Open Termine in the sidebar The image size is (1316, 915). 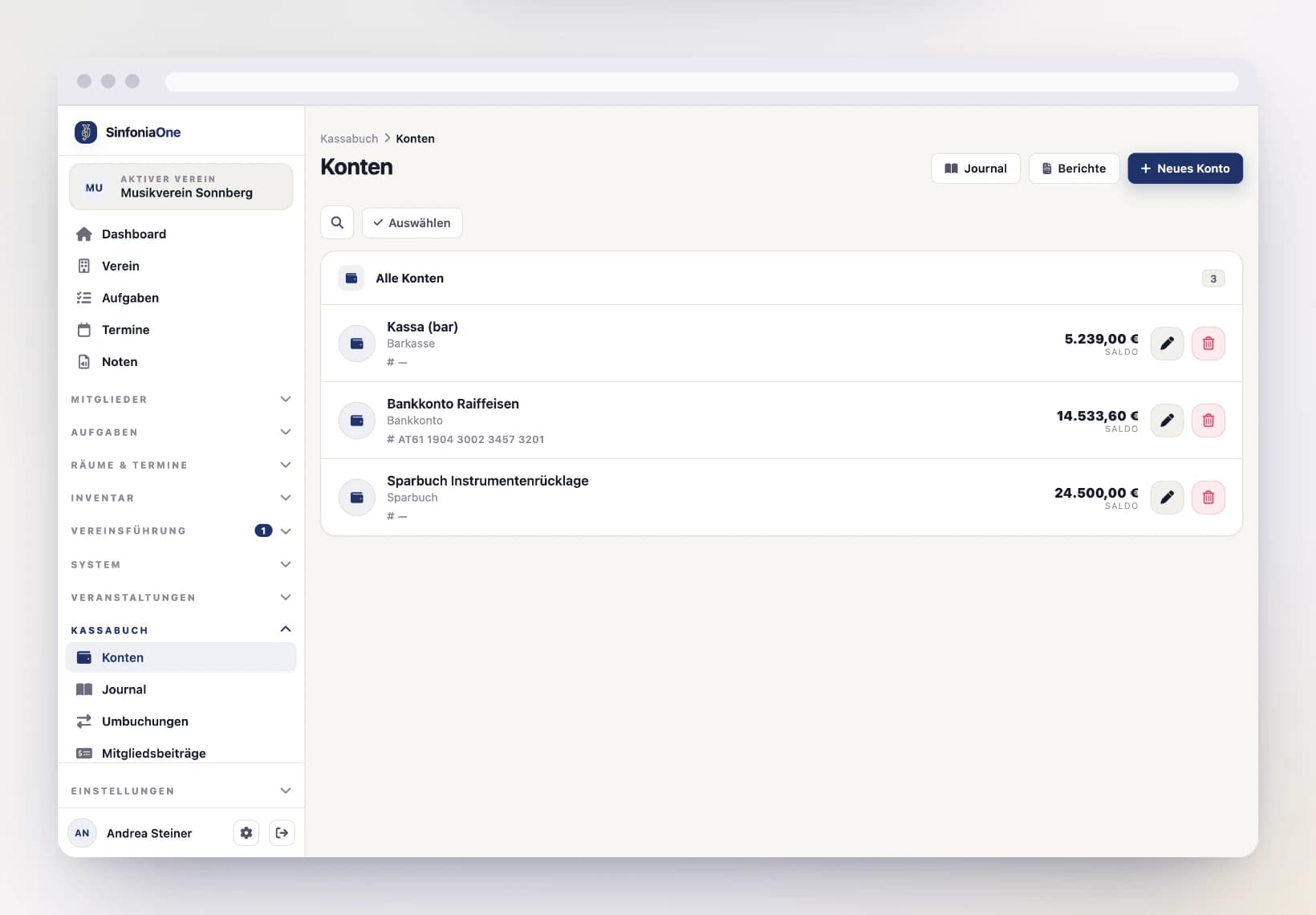(x=181, y=330)
